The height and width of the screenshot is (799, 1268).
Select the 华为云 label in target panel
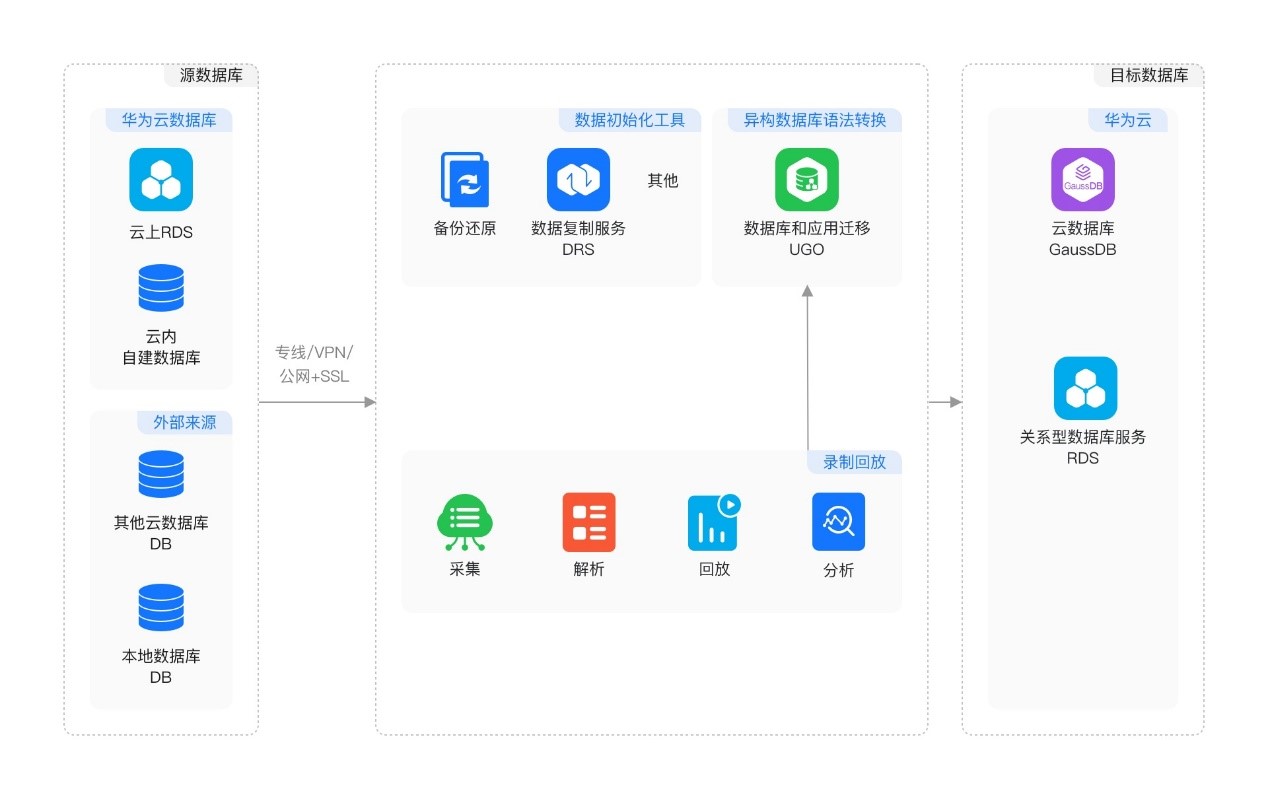(x=1128, y=120)
